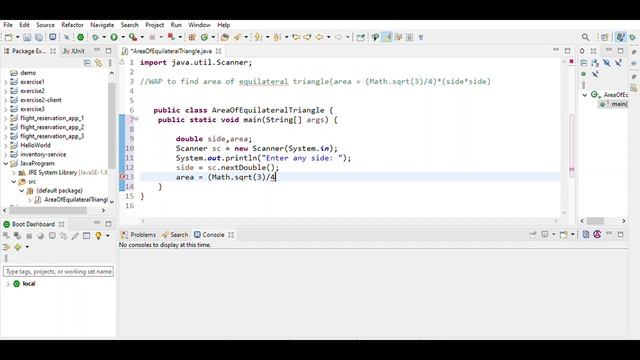
Task: Click the Debug bug icon in toolbar
Action: coord(95,37)
